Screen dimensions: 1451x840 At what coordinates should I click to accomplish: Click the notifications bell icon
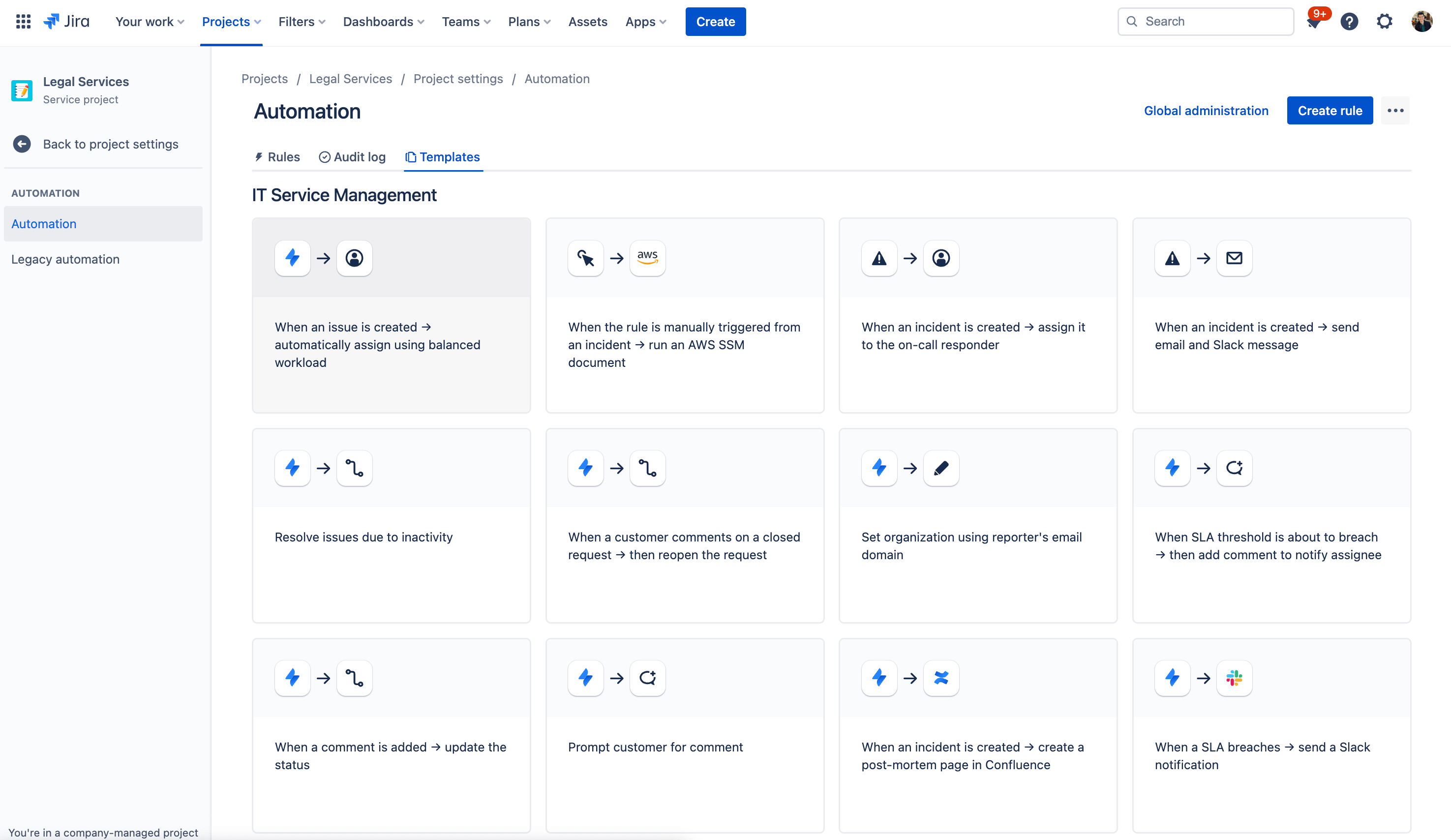pyautogui.click(x=1313, y=21)
